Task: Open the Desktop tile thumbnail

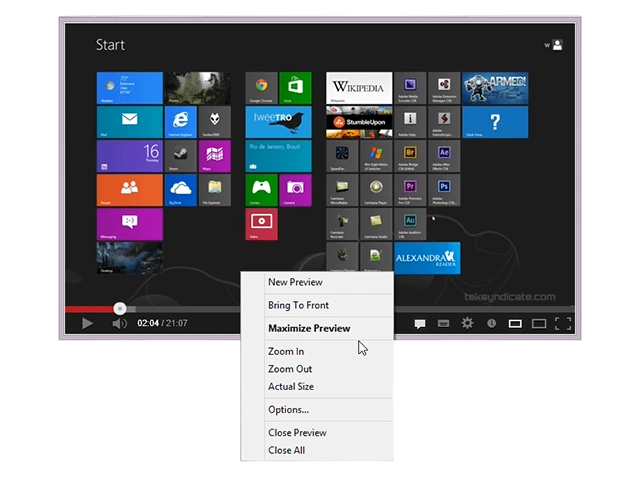Action: coord(129,258)
